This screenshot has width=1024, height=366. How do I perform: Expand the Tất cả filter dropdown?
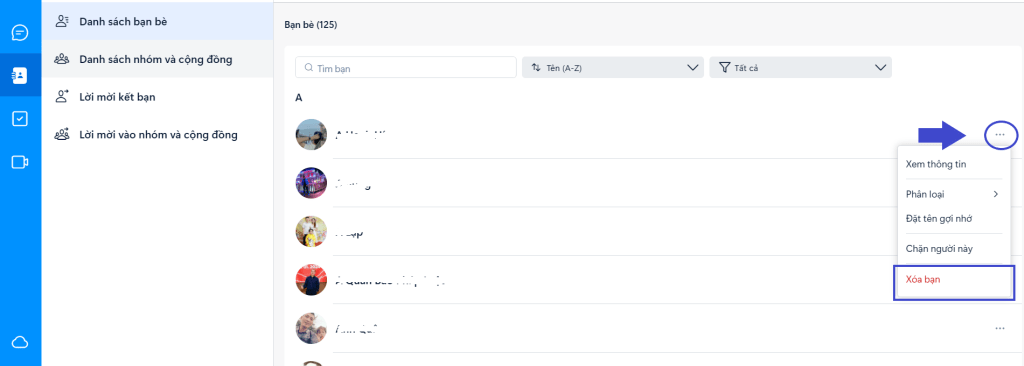801,67
